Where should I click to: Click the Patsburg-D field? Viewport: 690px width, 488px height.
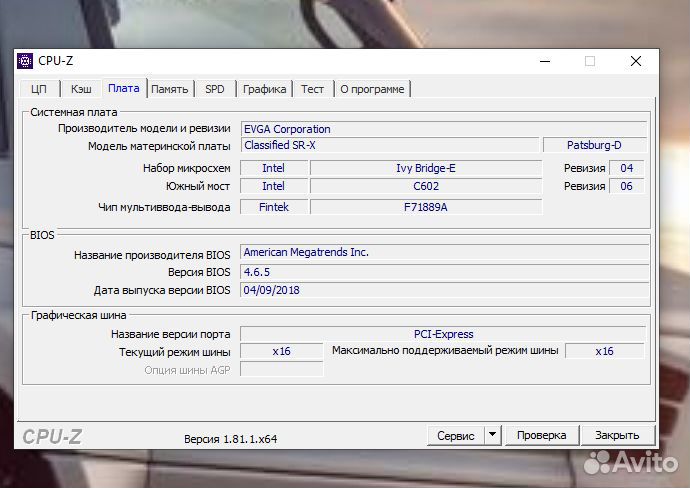tap(595, 145)
